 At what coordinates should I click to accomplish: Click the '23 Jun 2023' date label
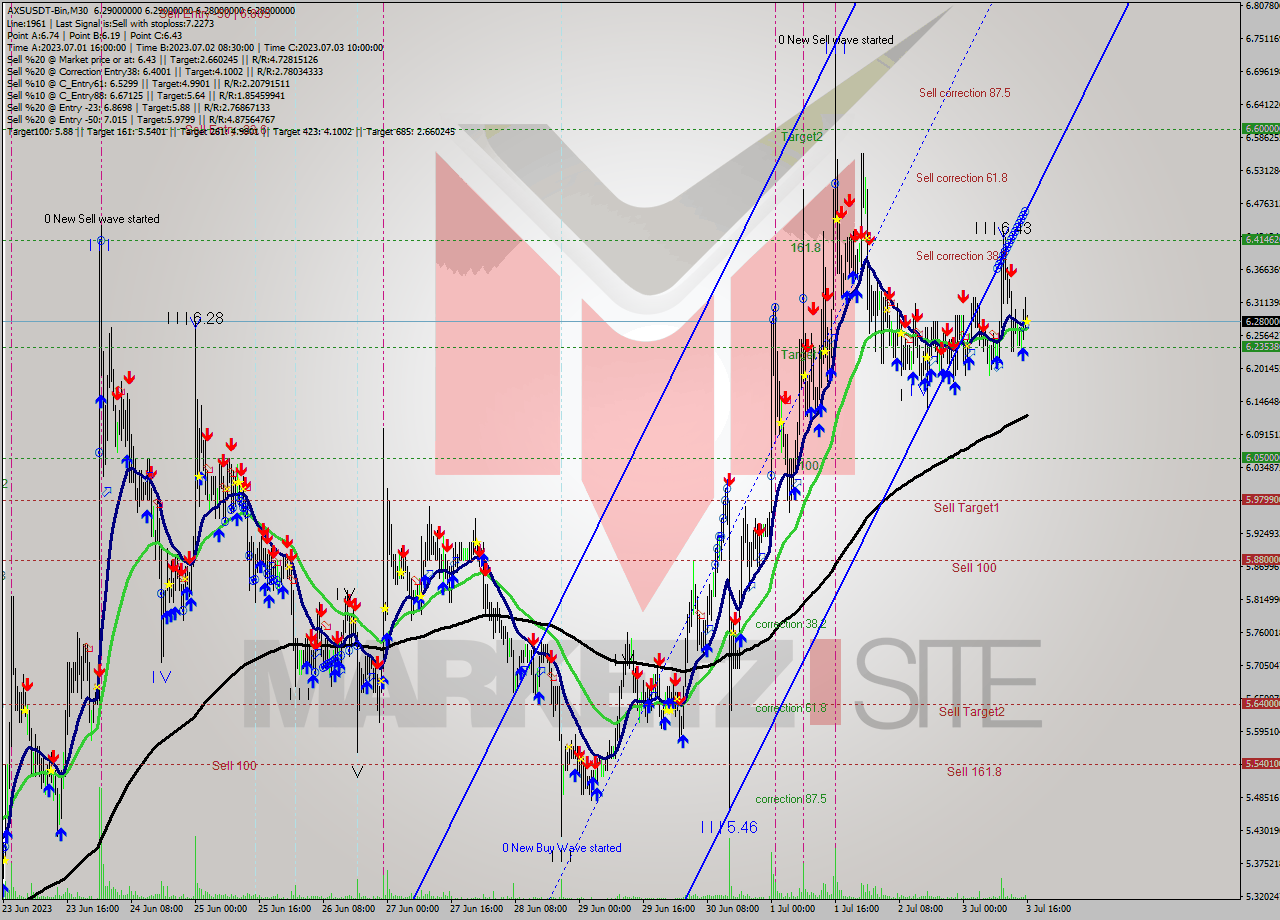click(26, 909)
